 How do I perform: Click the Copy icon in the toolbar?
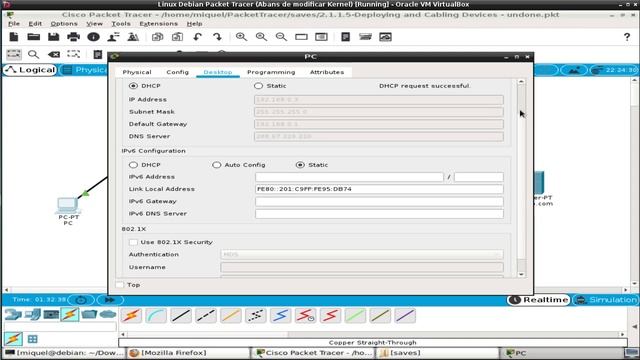[x=158, y=37]
